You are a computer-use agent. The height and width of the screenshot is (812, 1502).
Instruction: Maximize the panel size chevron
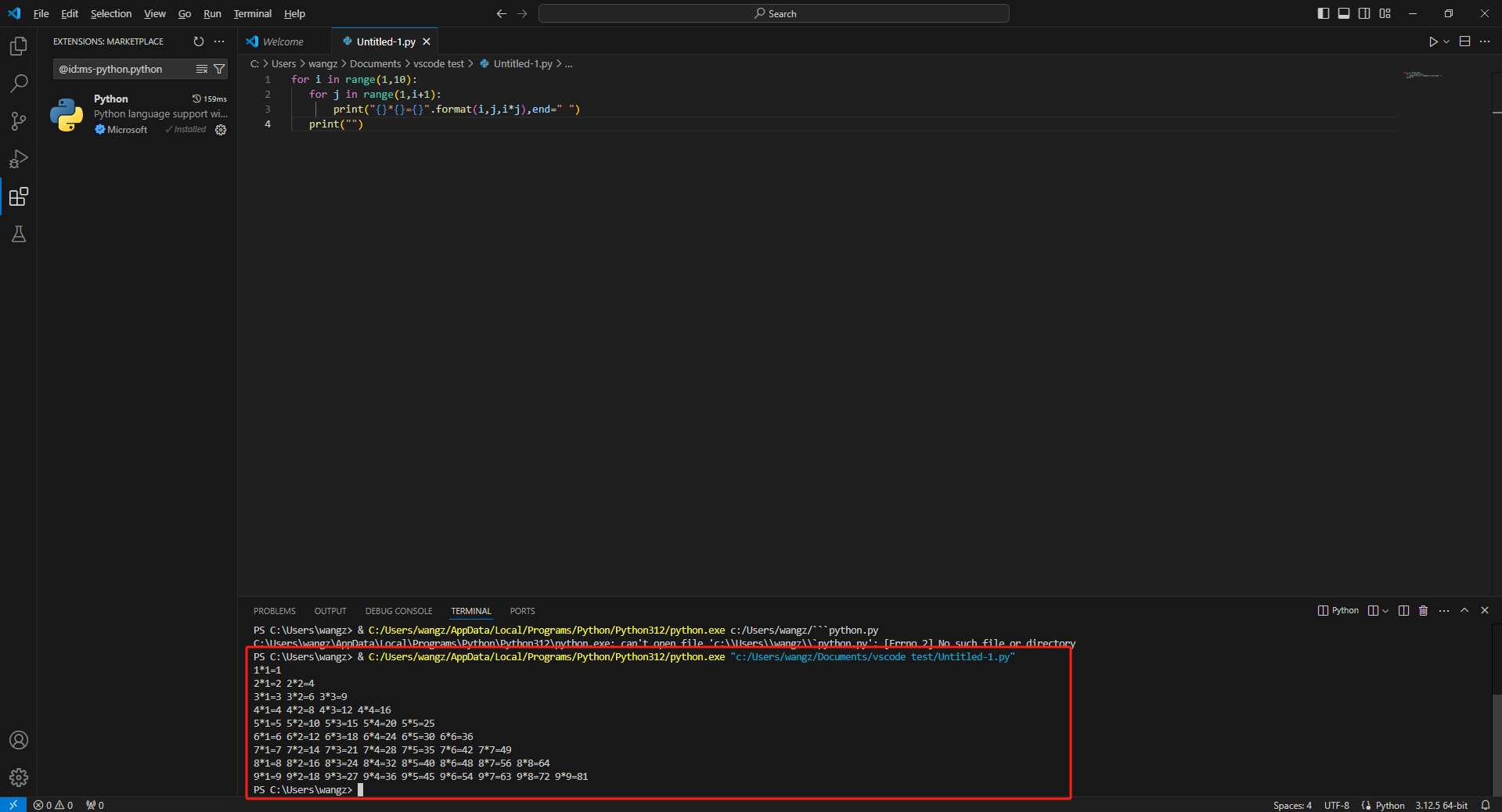pyautogui.click(x=1464, y=610)
